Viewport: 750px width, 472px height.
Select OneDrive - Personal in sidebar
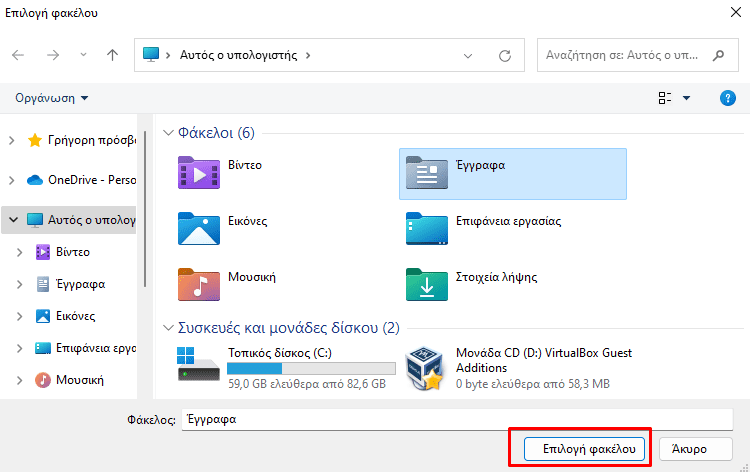click(x=81, y=180)
